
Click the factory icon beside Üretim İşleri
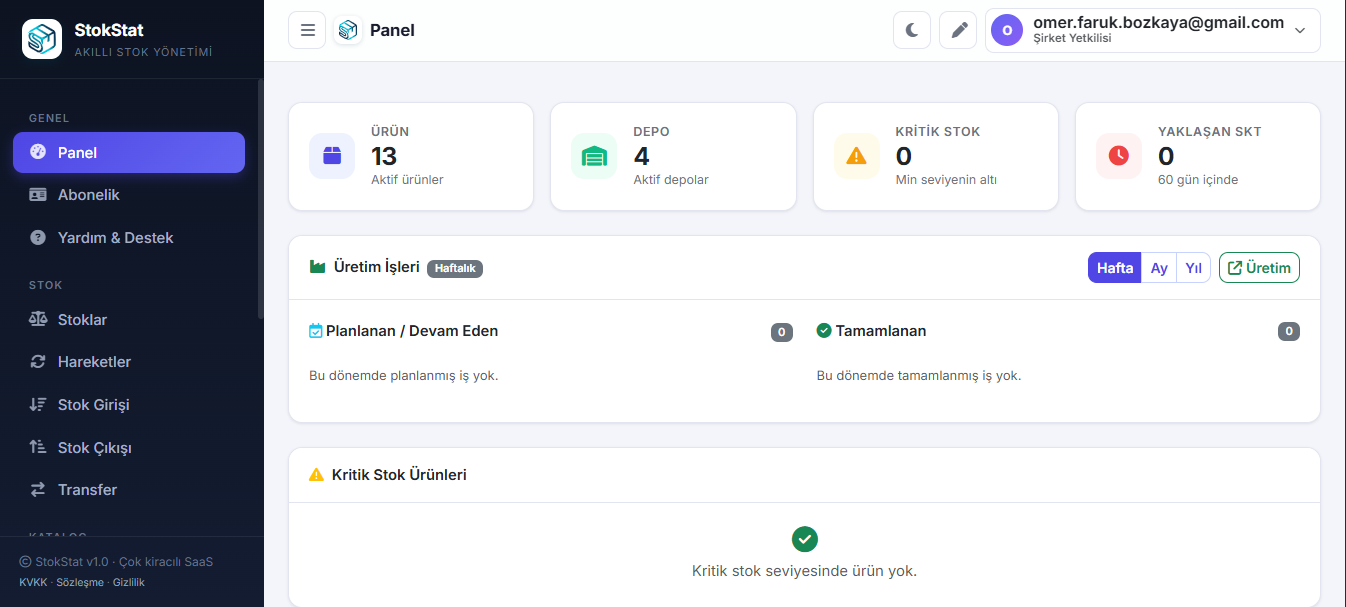click(x=318, y=267)
